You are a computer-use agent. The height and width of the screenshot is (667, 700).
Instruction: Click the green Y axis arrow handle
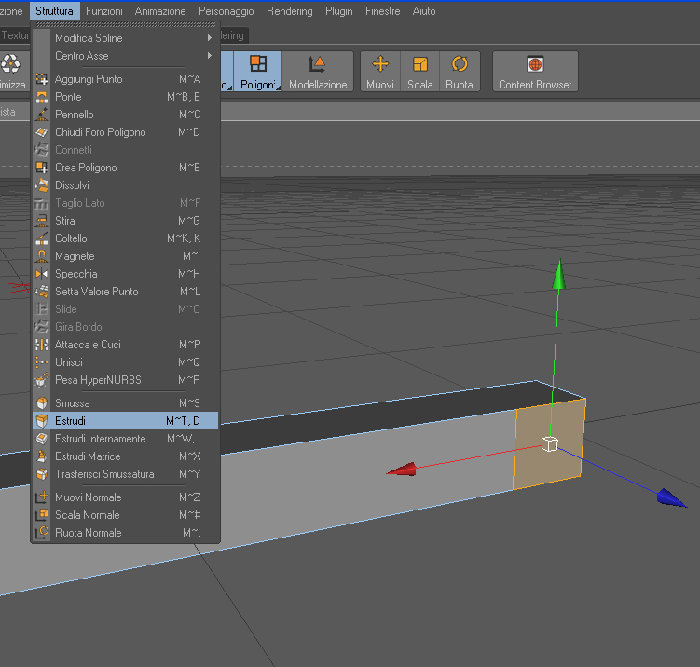[x=559, y=274]
